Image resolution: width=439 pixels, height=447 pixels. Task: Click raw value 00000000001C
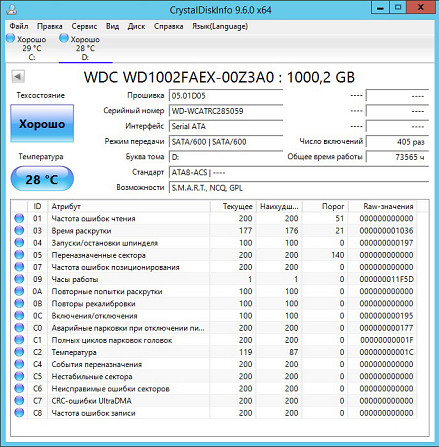(x=386, y=352)
